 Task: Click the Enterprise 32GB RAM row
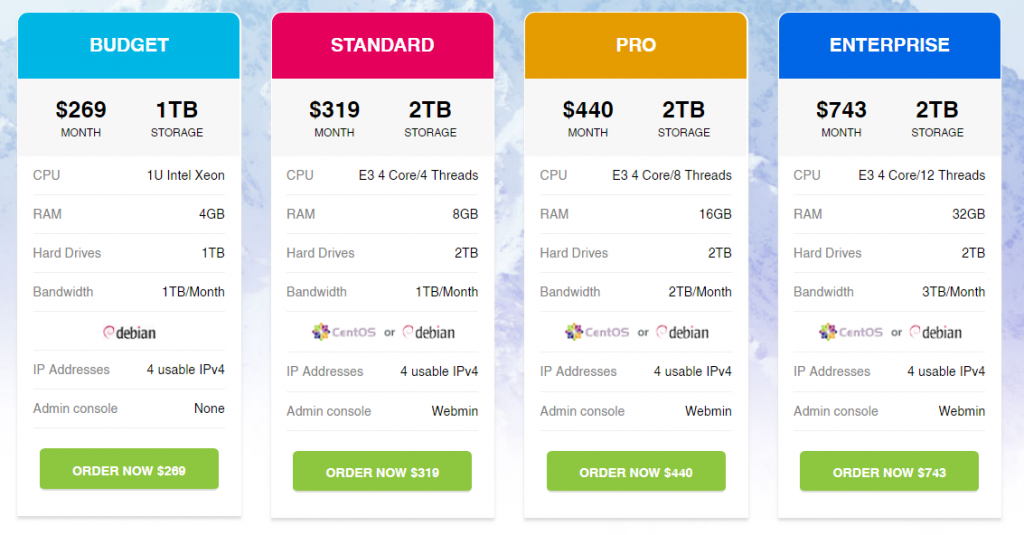[x=889, y=214]
